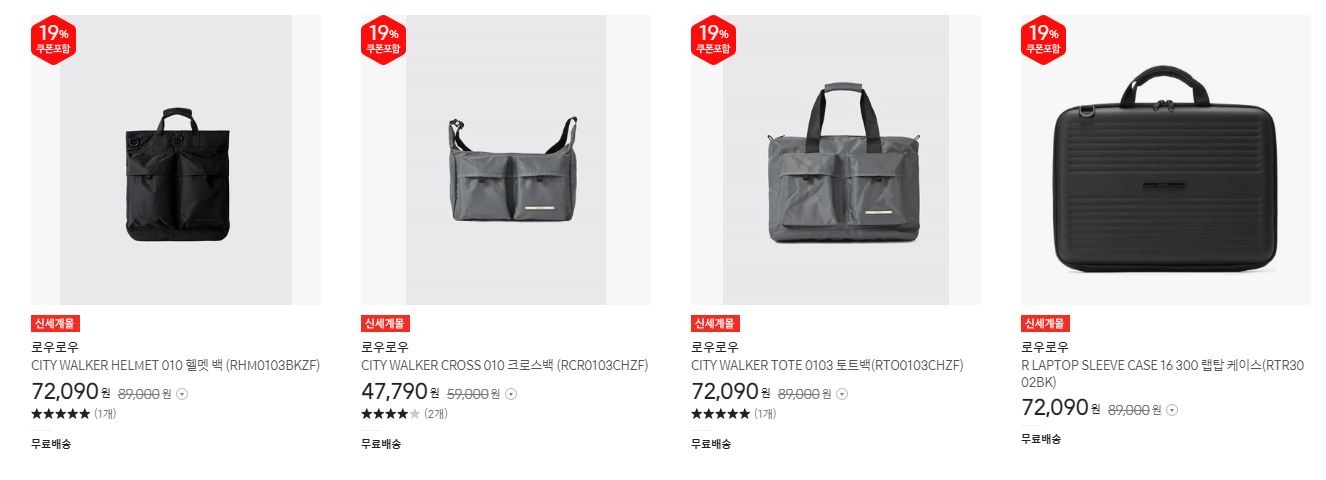Click the 19% coupon badge on tote bag

pos(713,40)
